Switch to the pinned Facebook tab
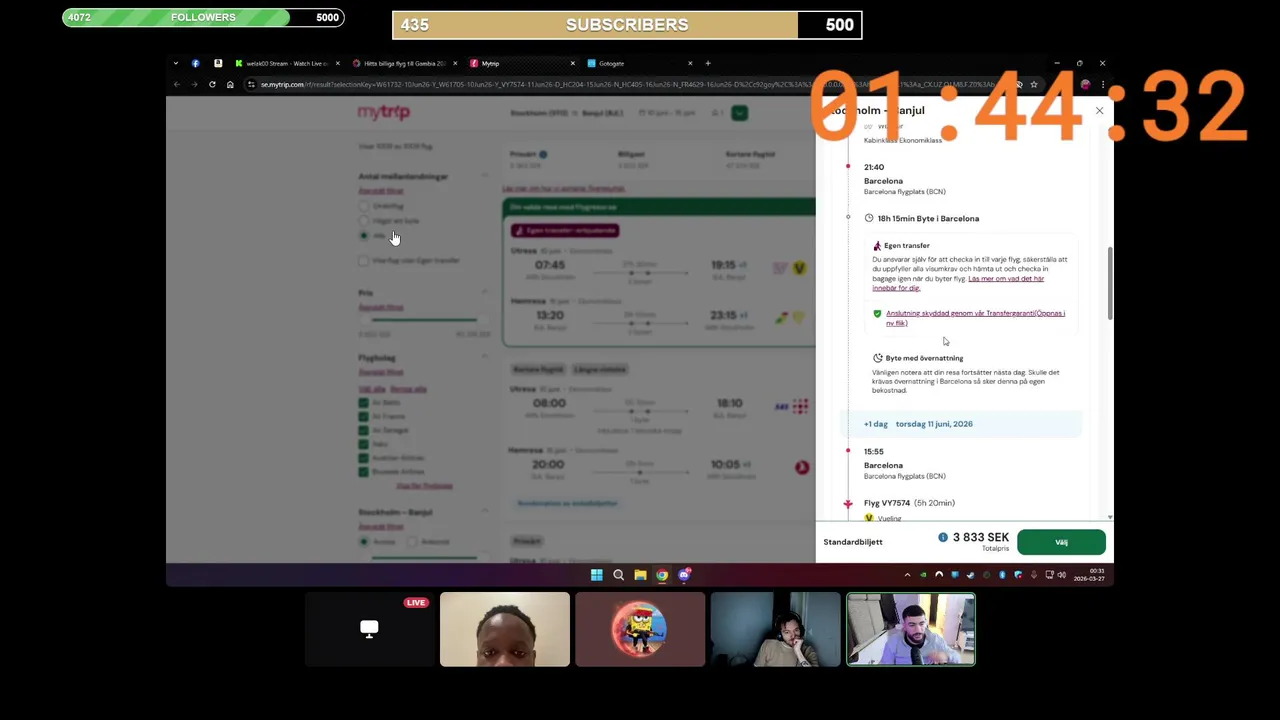 click(x=195, y=63)
